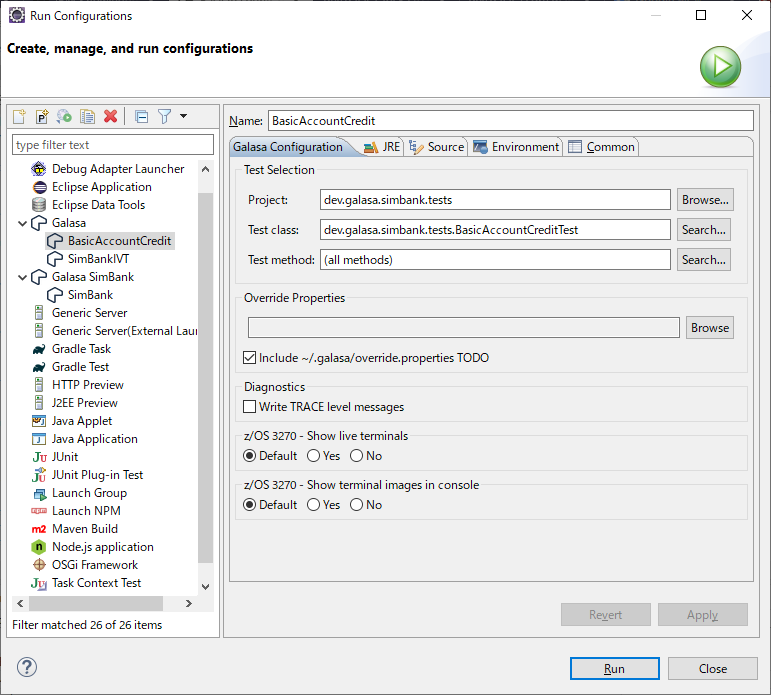
Task: Delete selected configuration with red X
Action: pyautogui.click(x=111, y=117)
